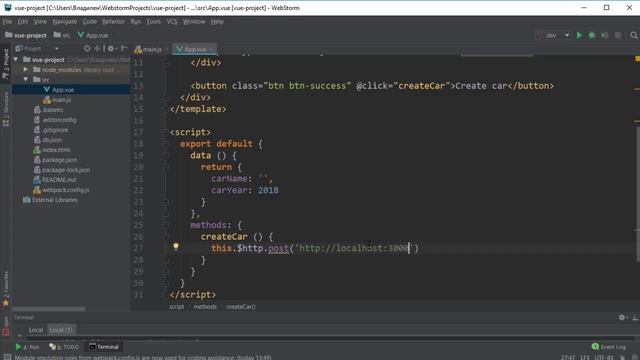Open the Run tool window button
Viewport: 640px width, 360px height.
[x=27, y=347]
